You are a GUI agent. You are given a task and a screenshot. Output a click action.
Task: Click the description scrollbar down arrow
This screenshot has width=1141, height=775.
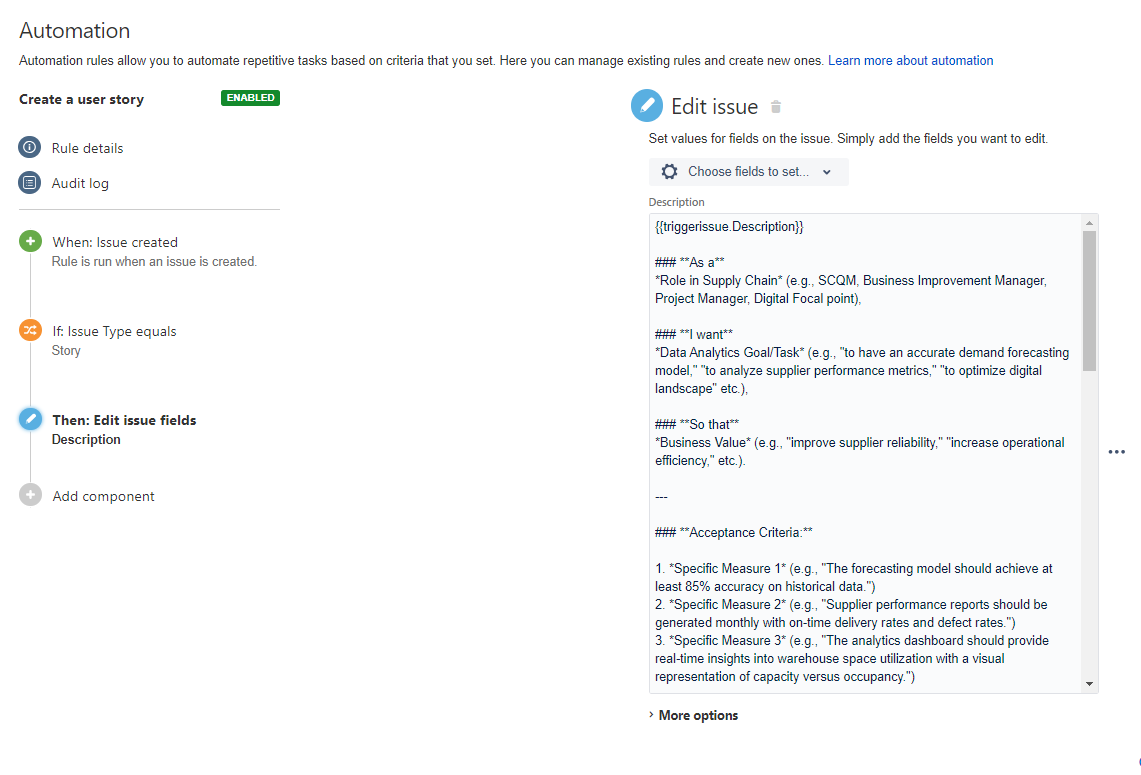click(1089, 684)
